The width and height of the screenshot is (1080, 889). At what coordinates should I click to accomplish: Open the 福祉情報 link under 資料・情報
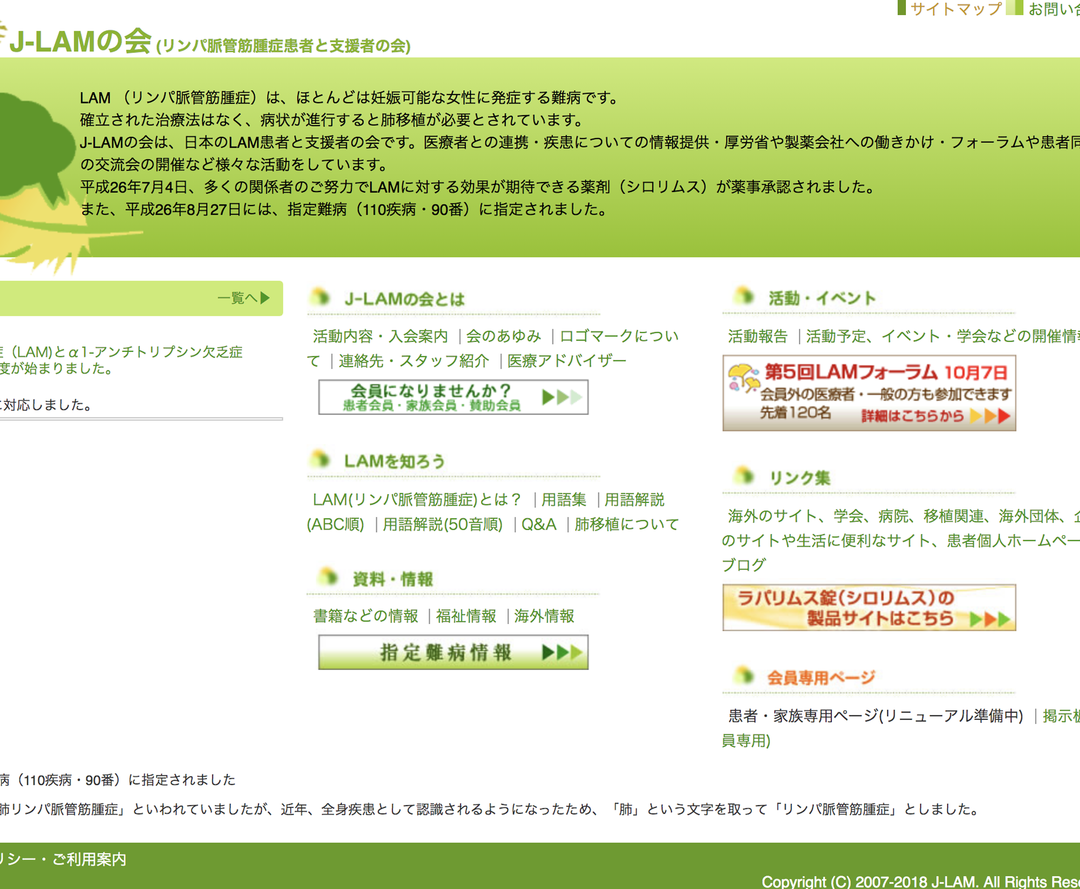(x=467, y=616)
